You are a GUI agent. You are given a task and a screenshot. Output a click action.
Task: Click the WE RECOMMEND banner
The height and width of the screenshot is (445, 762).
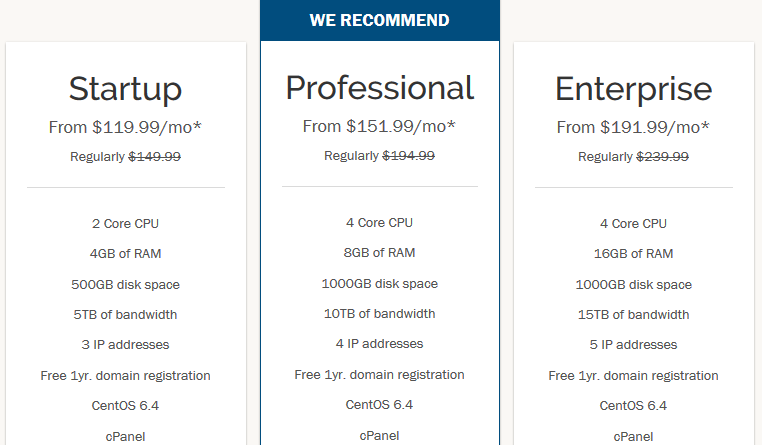pos(380,20)
